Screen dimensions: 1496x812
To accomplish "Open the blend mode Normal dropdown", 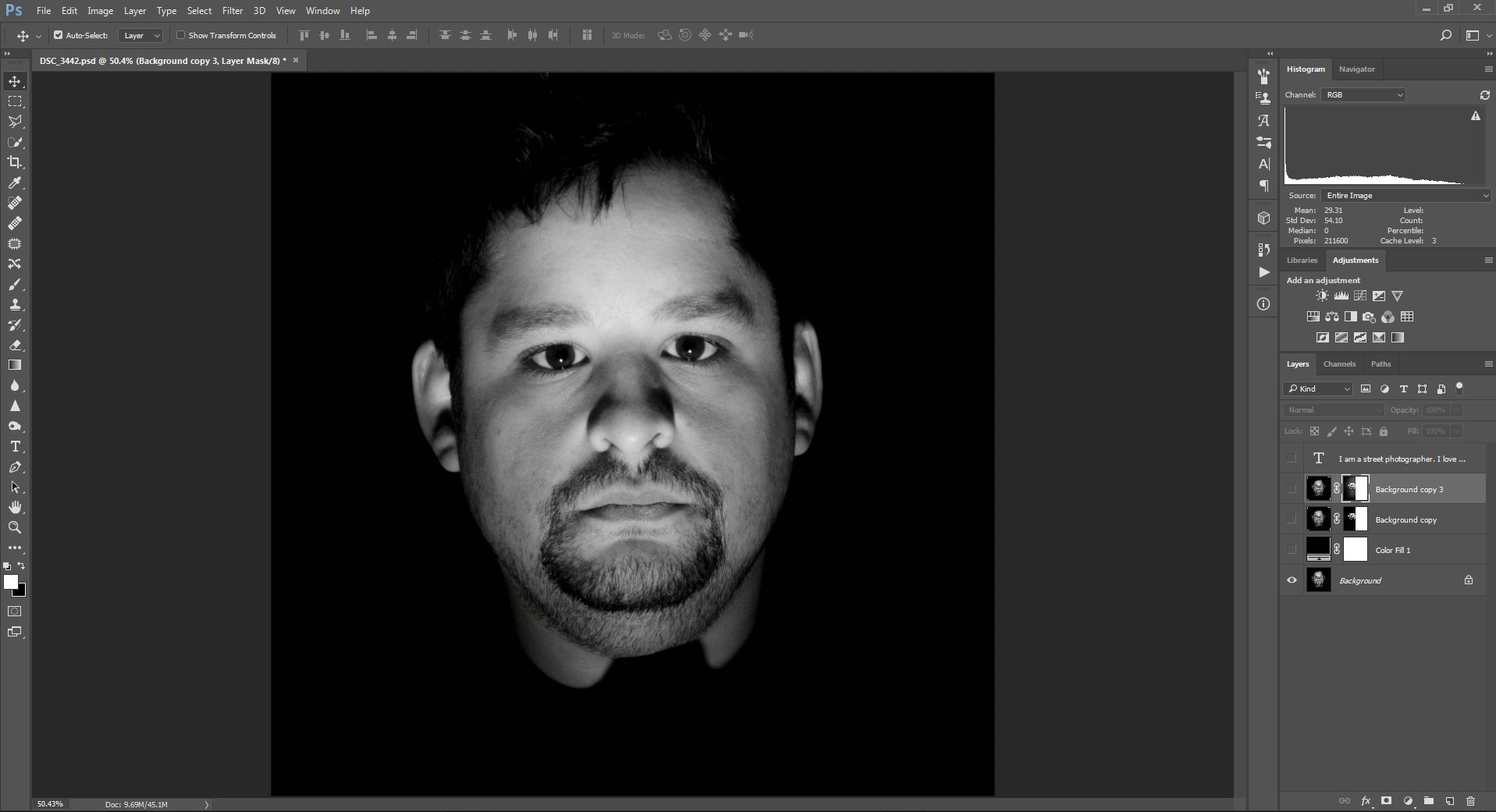I will 1334,410.
